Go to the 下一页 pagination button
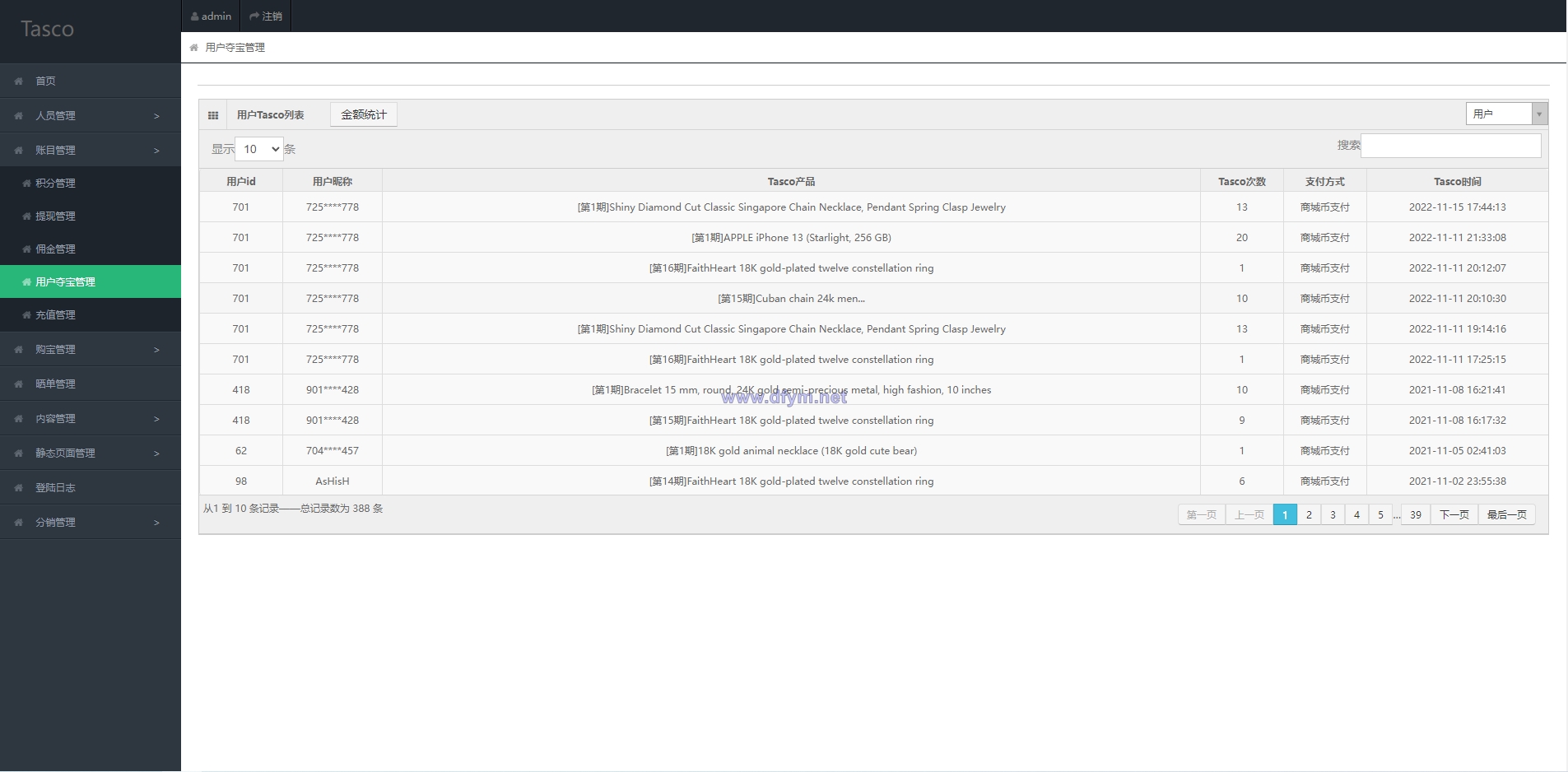Viewport: 1568px width, 772px height. (x=1454, y=514)
